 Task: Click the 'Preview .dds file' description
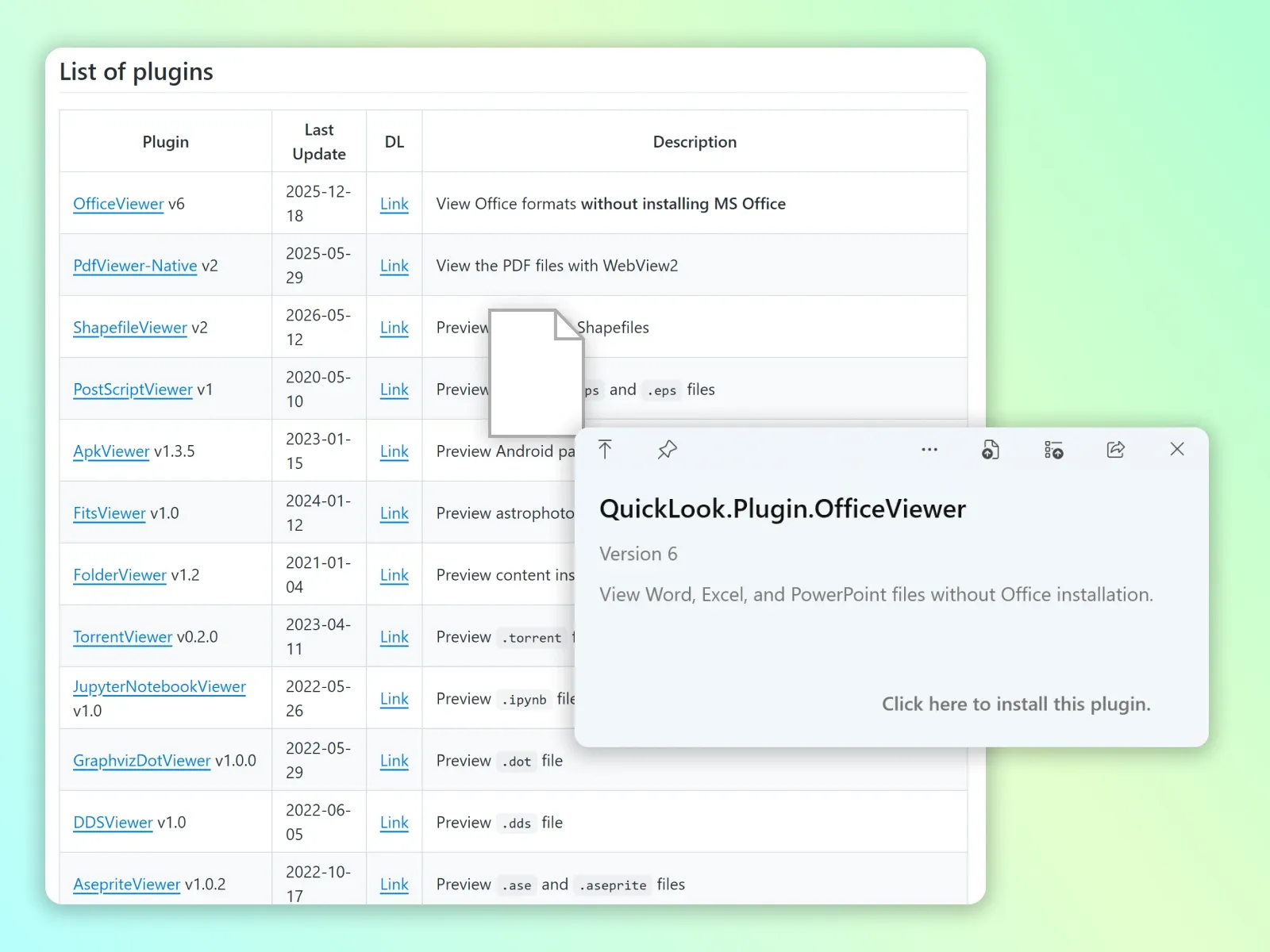pos(499,823)
